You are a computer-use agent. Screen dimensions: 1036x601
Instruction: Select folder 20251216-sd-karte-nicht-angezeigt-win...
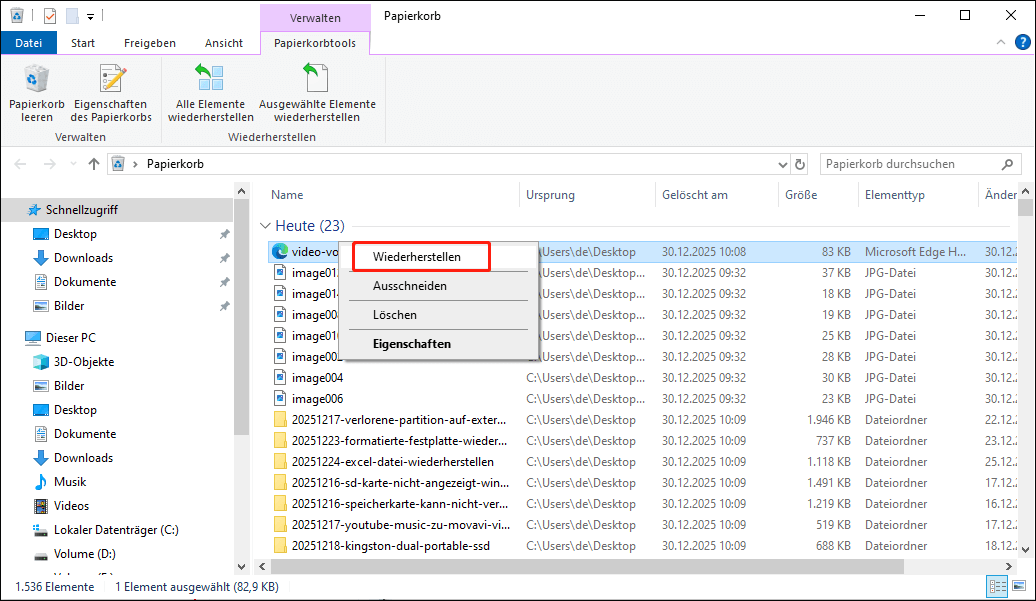[400, 483]
